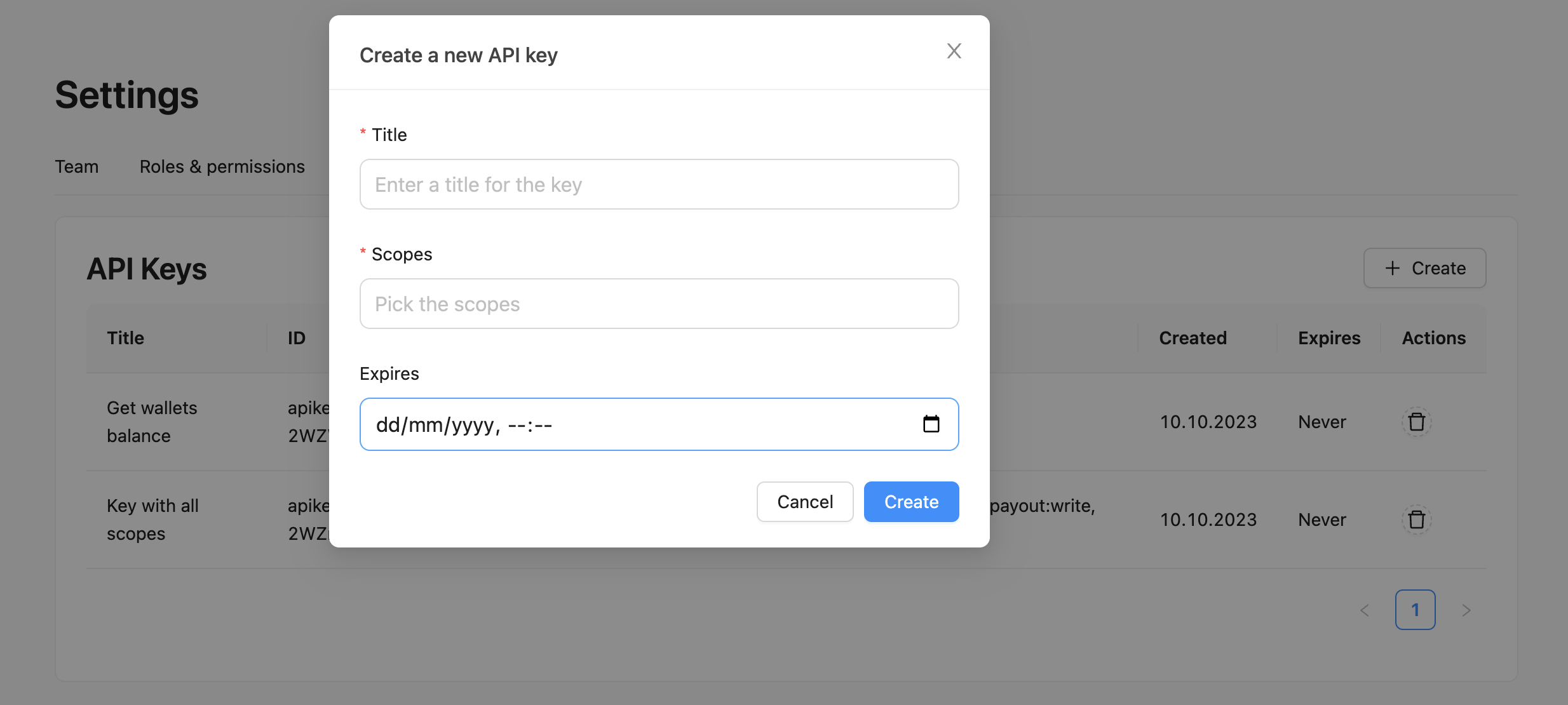Viewport: 1568px width, 705px height.
Task: Switch to the Team tab
Action: point(76,166)
